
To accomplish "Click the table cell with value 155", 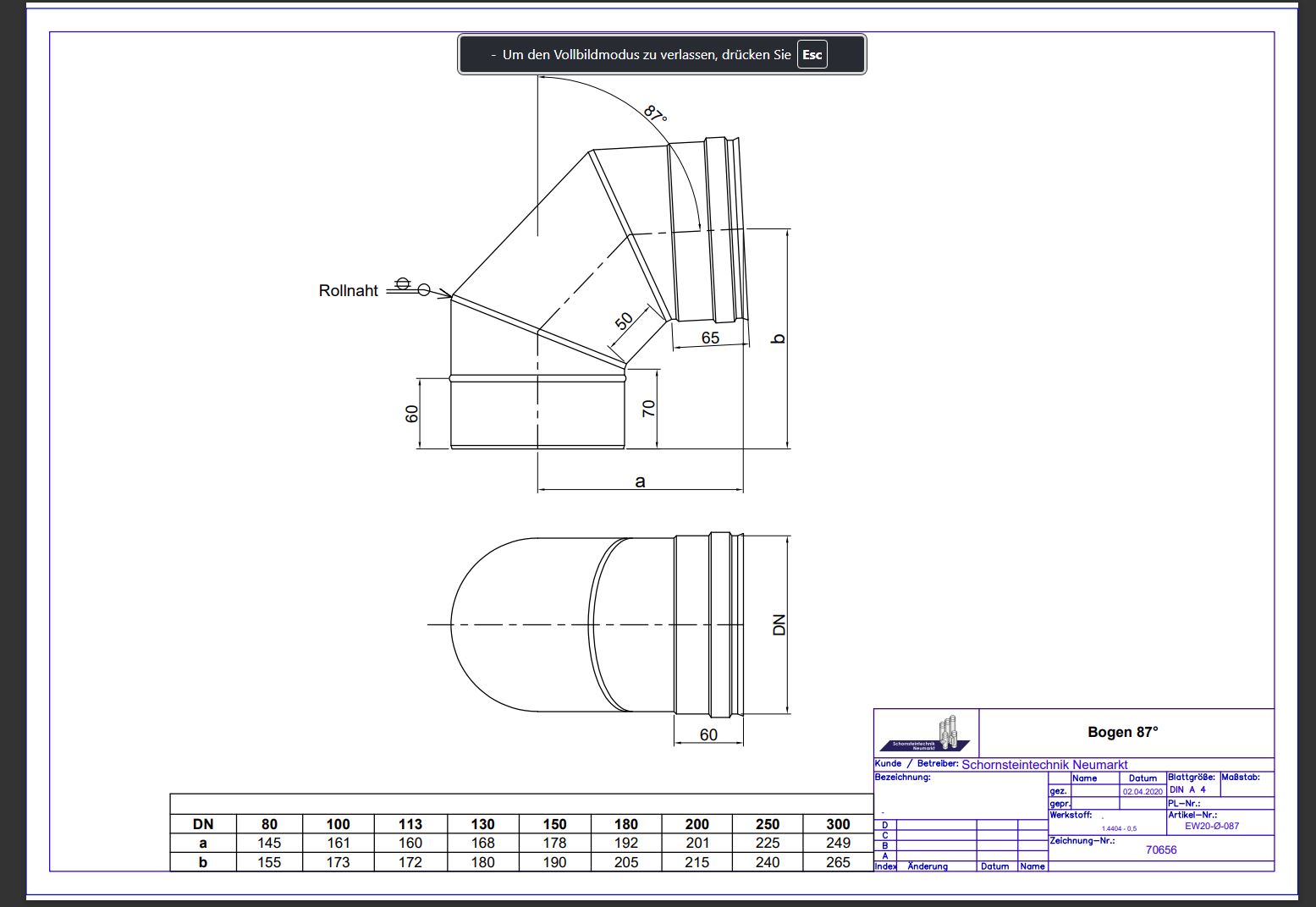I will (x=269, y=862).
